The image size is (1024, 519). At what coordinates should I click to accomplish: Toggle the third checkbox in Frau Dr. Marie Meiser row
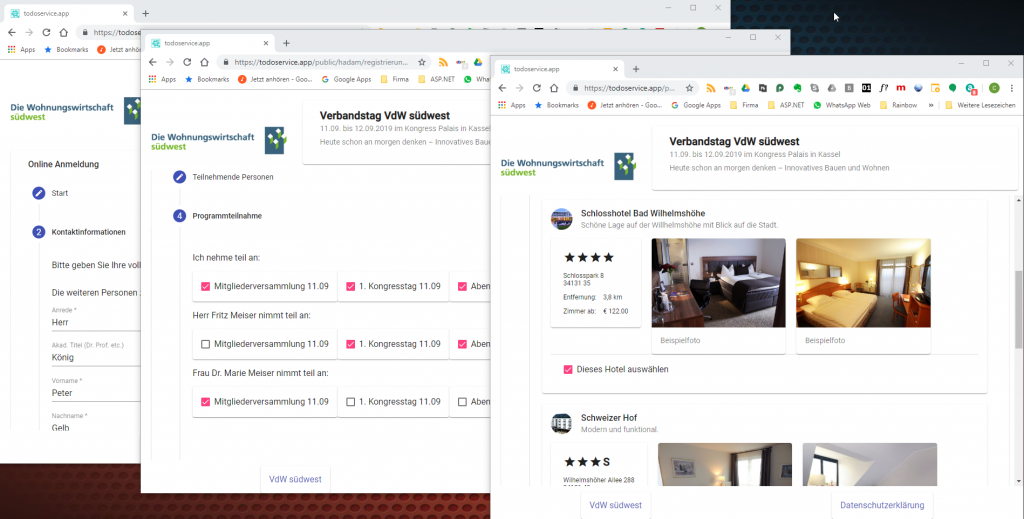[x=462, y=402]
